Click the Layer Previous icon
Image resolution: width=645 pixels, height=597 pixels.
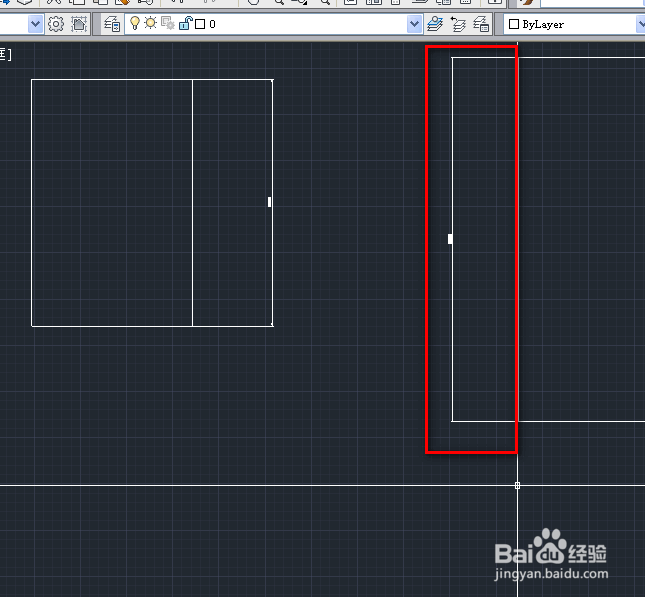click(x=458, y=24)
